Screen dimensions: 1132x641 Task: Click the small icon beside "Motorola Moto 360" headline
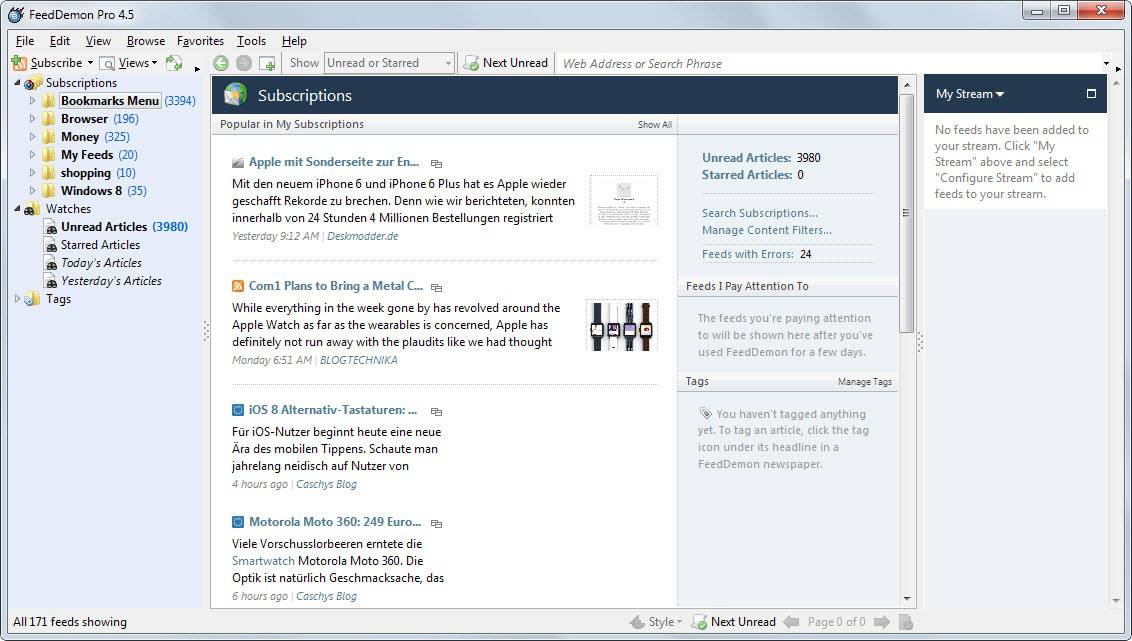tap(436, 523)
